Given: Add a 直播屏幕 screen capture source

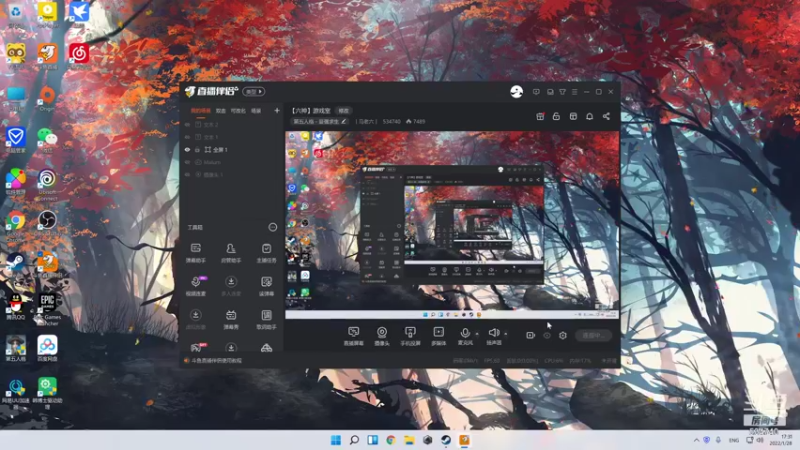Looking at the screenshot, I should point(353,336).
